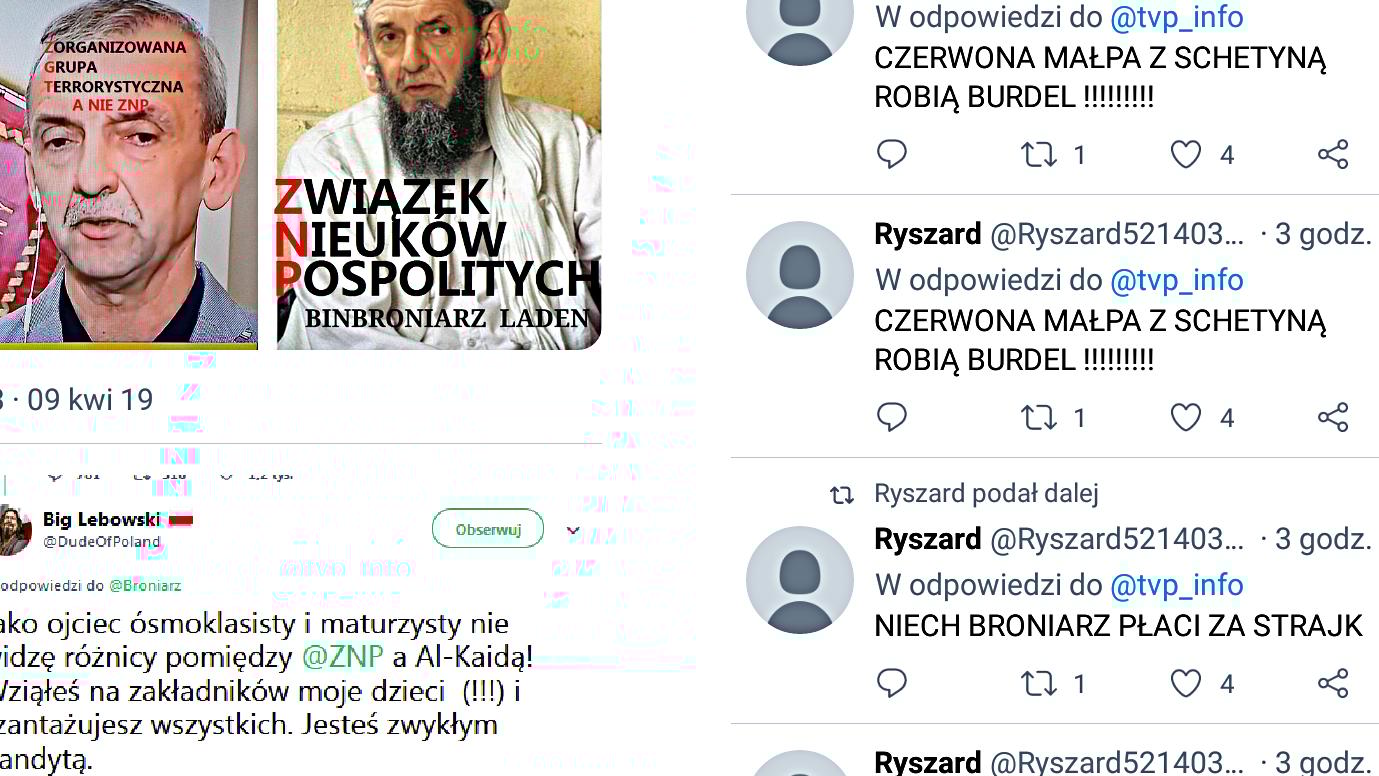This screenshot has height=776, width=1379.
Task: Open the @tvp_info link above NIECH BRONIARZ tweet
Action: tap(1177, 584)
